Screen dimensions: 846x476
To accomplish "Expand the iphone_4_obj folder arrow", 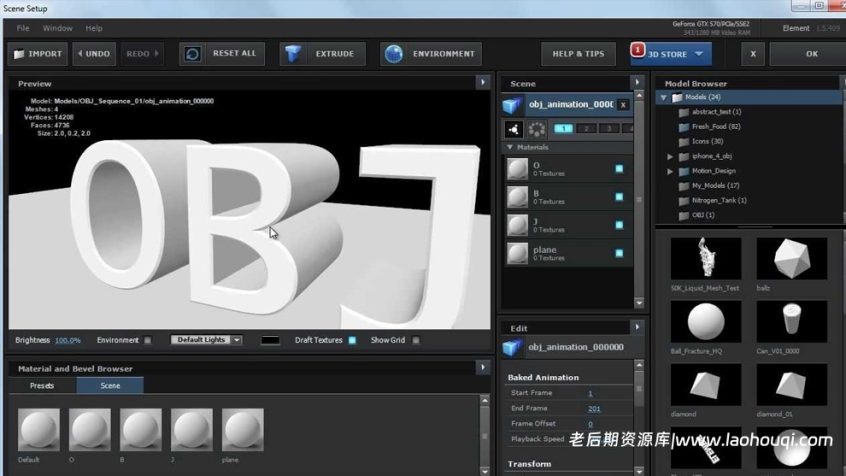I will tap(670, 157).
